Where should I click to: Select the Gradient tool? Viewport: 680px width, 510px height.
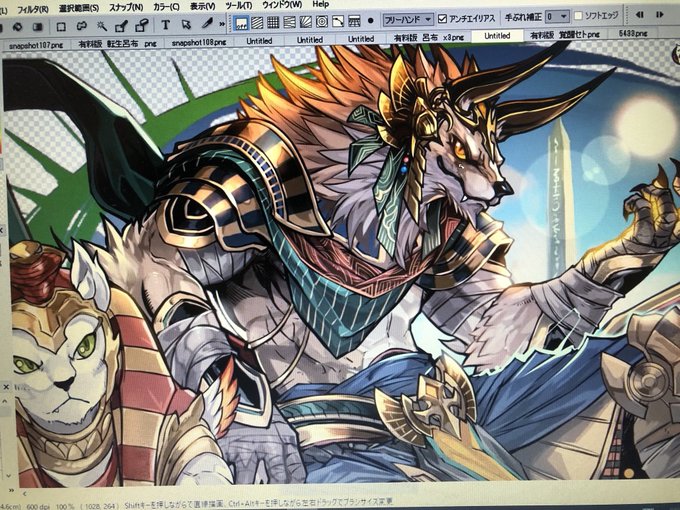point(38,27)
